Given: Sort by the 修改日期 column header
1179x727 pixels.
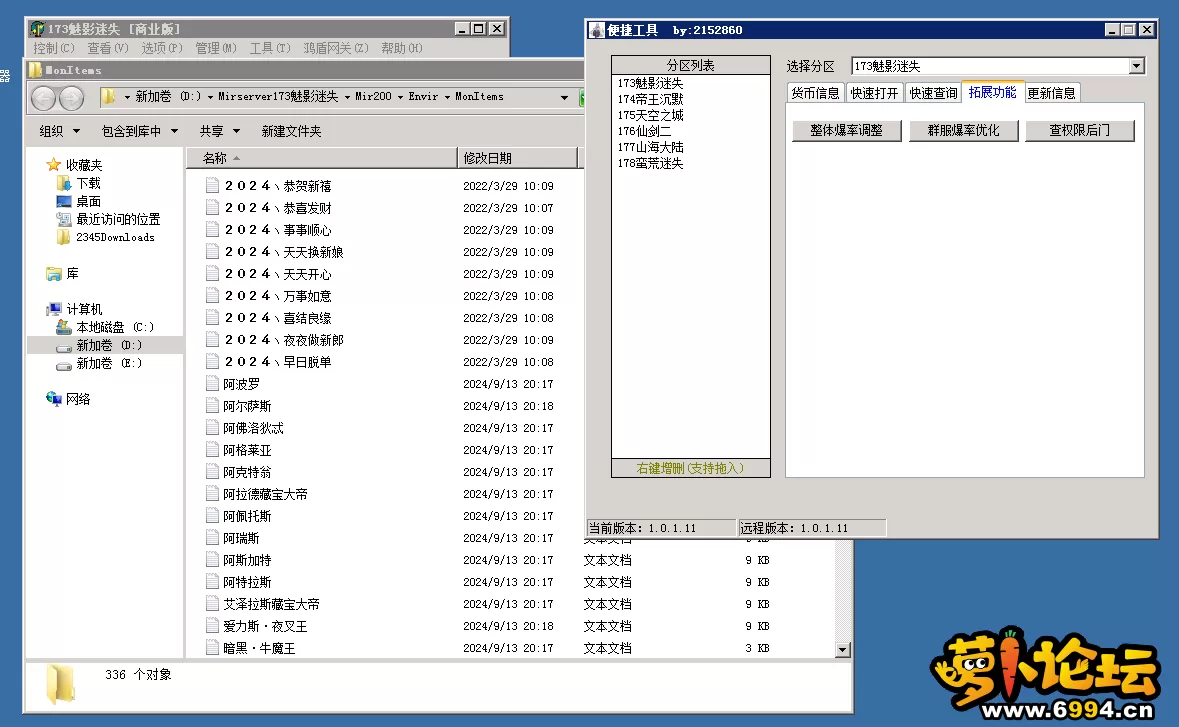Looking at the screenshot, I should pos(517,158).
